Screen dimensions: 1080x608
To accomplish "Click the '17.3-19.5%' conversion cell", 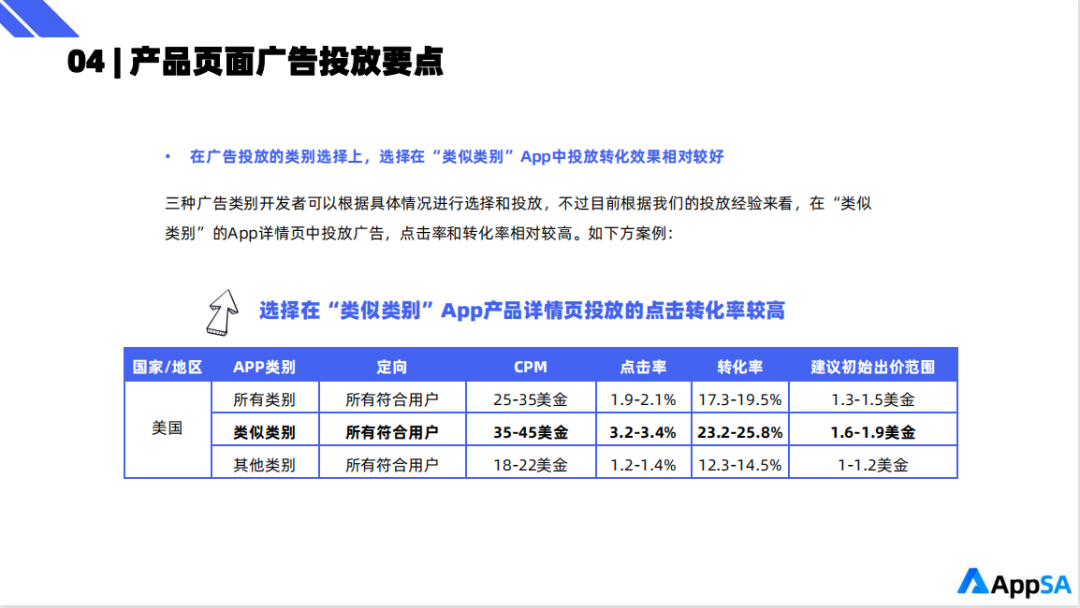I will point(740,399).
